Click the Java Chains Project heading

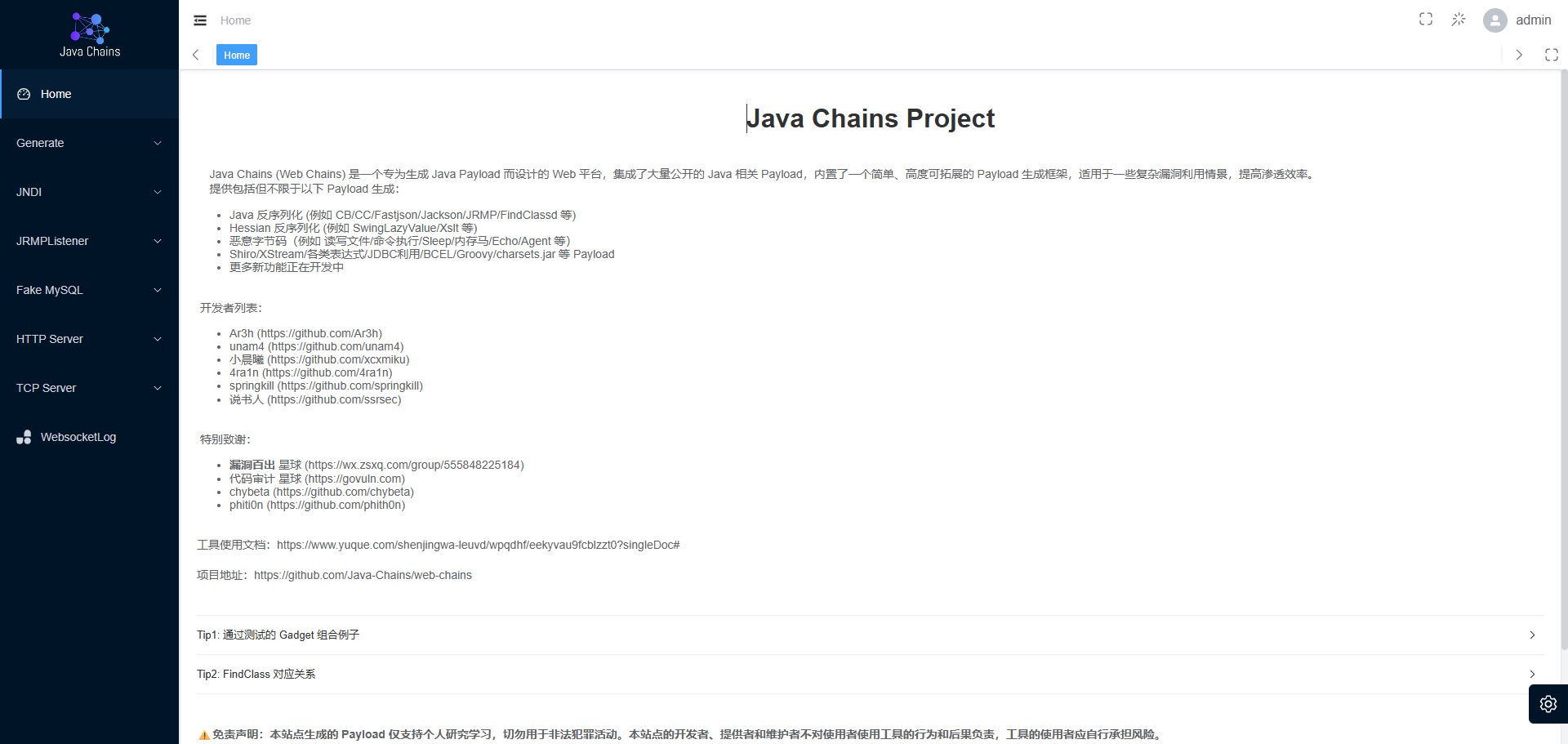tap(871, 118)
